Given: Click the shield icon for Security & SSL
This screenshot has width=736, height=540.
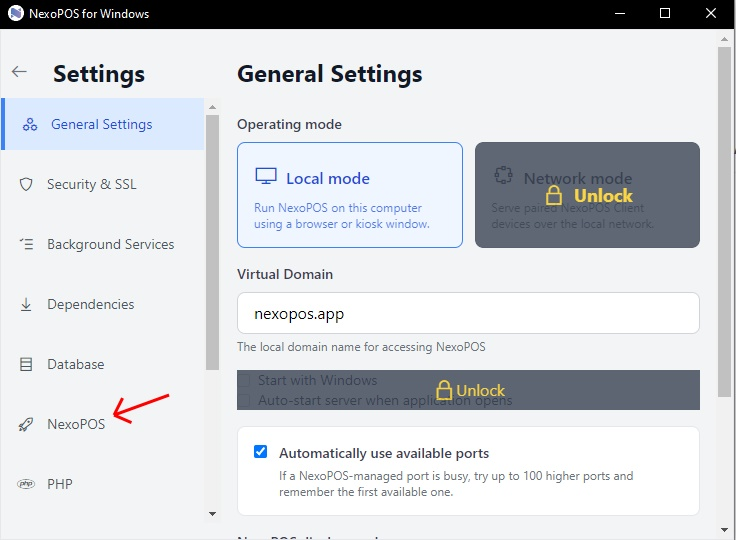Looking at the screenshot, I should (26, 184).
